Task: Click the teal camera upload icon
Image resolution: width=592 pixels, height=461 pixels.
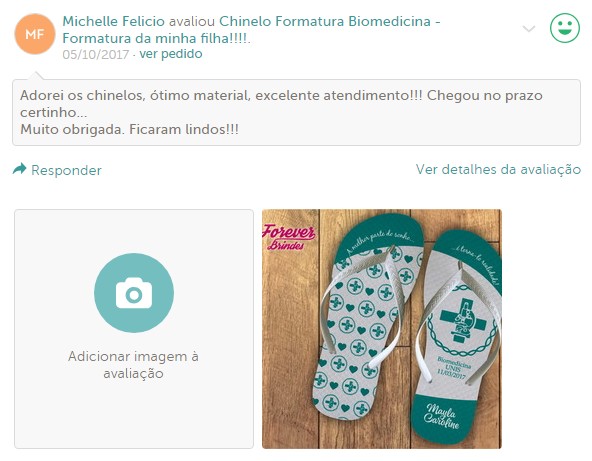Action: click(x=134, y=293)
